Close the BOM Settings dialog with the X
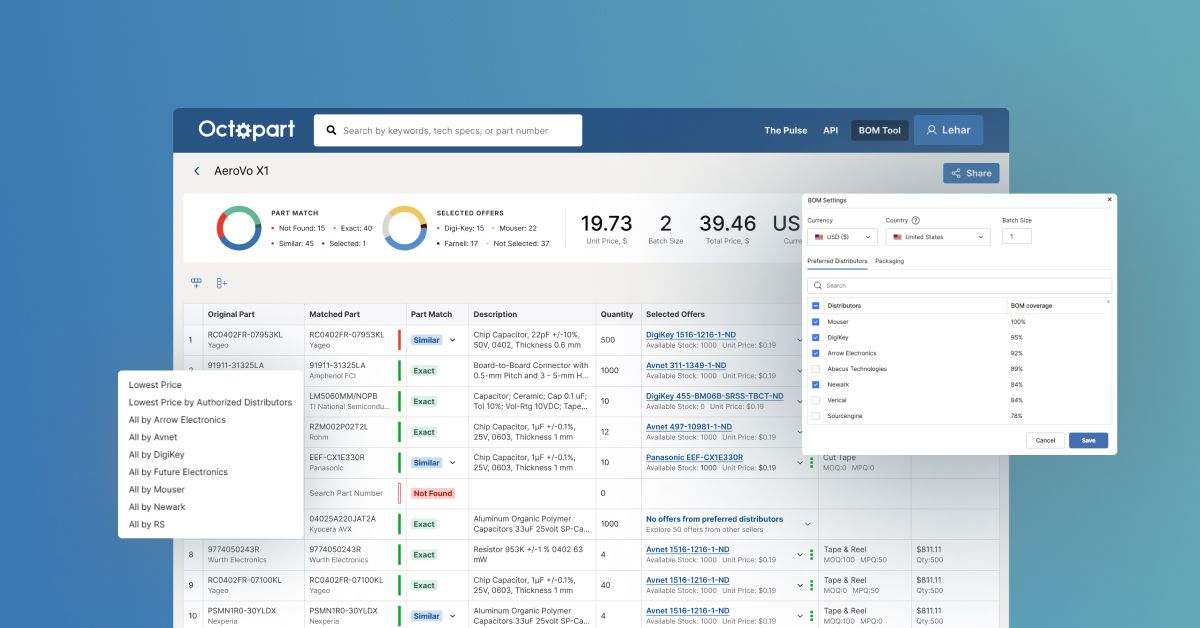This screenshot has width=1200, height=628. [x=1109, y=200]
